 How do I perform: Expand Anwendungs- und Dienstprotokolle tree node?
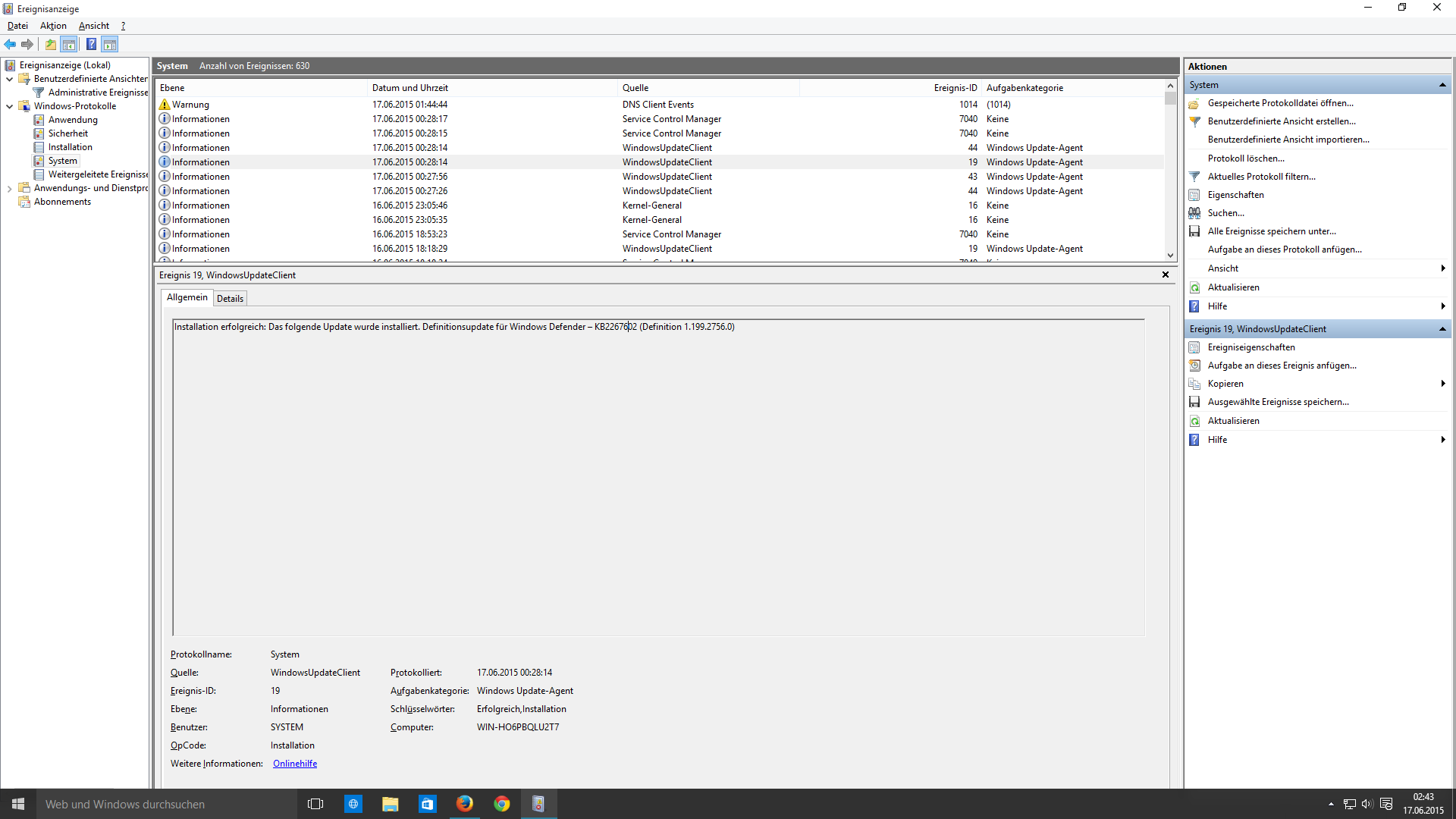click(9, 189)
